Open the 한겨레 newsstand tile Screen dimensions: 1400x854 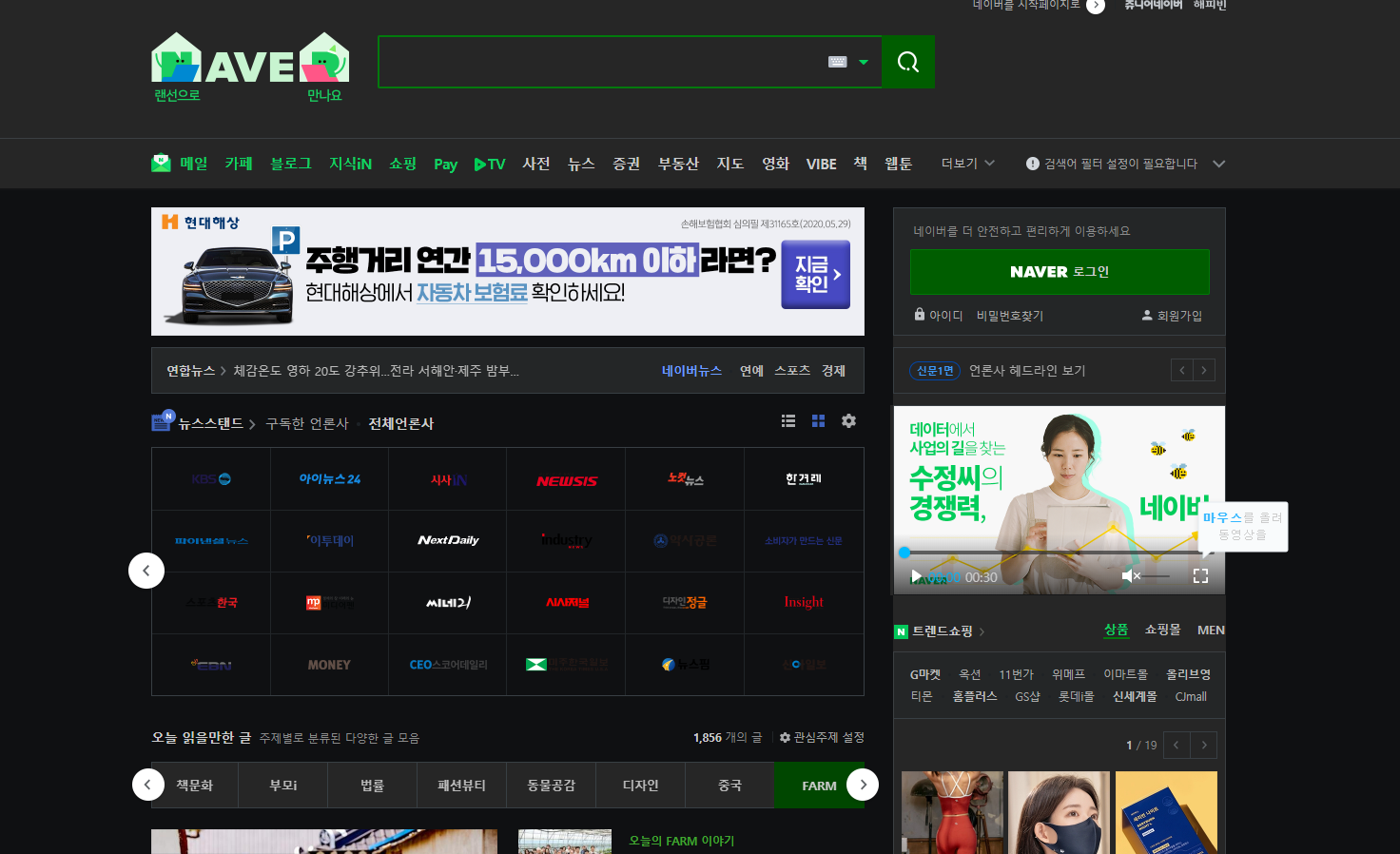[x=804, y=479]
